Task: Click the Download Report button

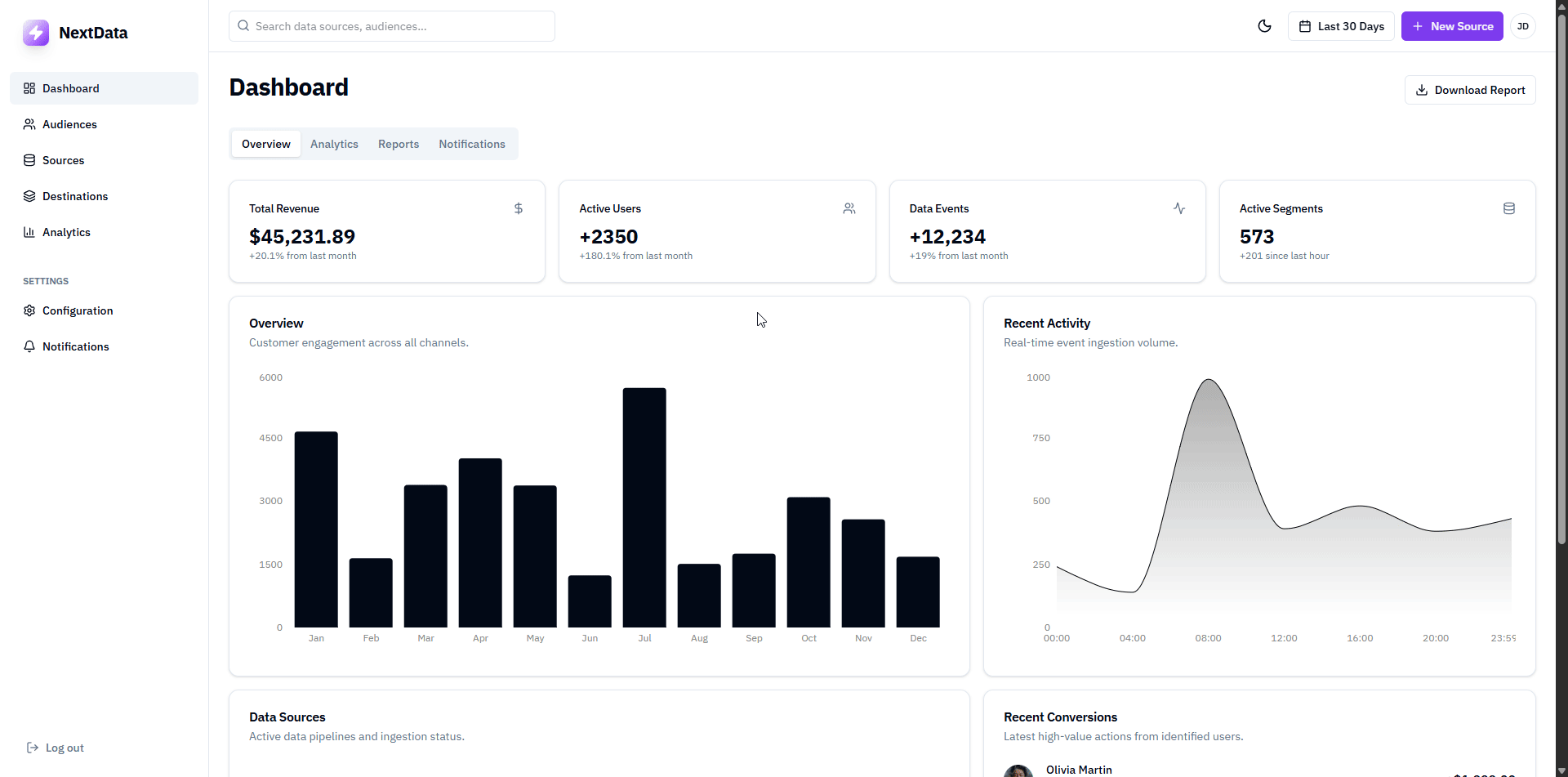Action: (1470, 90)
